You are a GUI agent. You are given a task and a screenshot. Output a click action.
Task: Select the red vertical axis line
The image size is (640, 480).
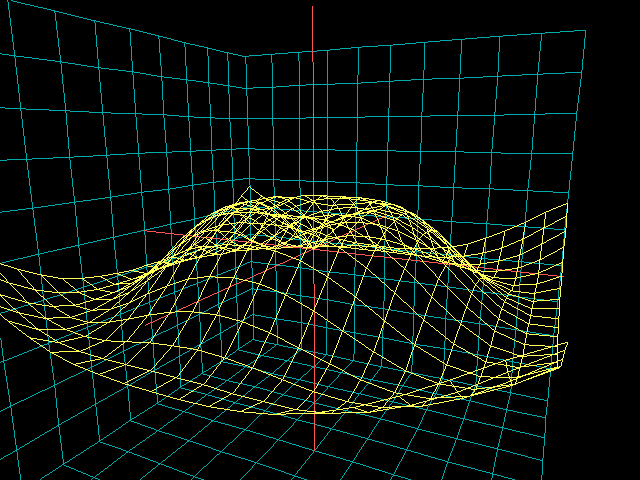[x=313, y=228]
